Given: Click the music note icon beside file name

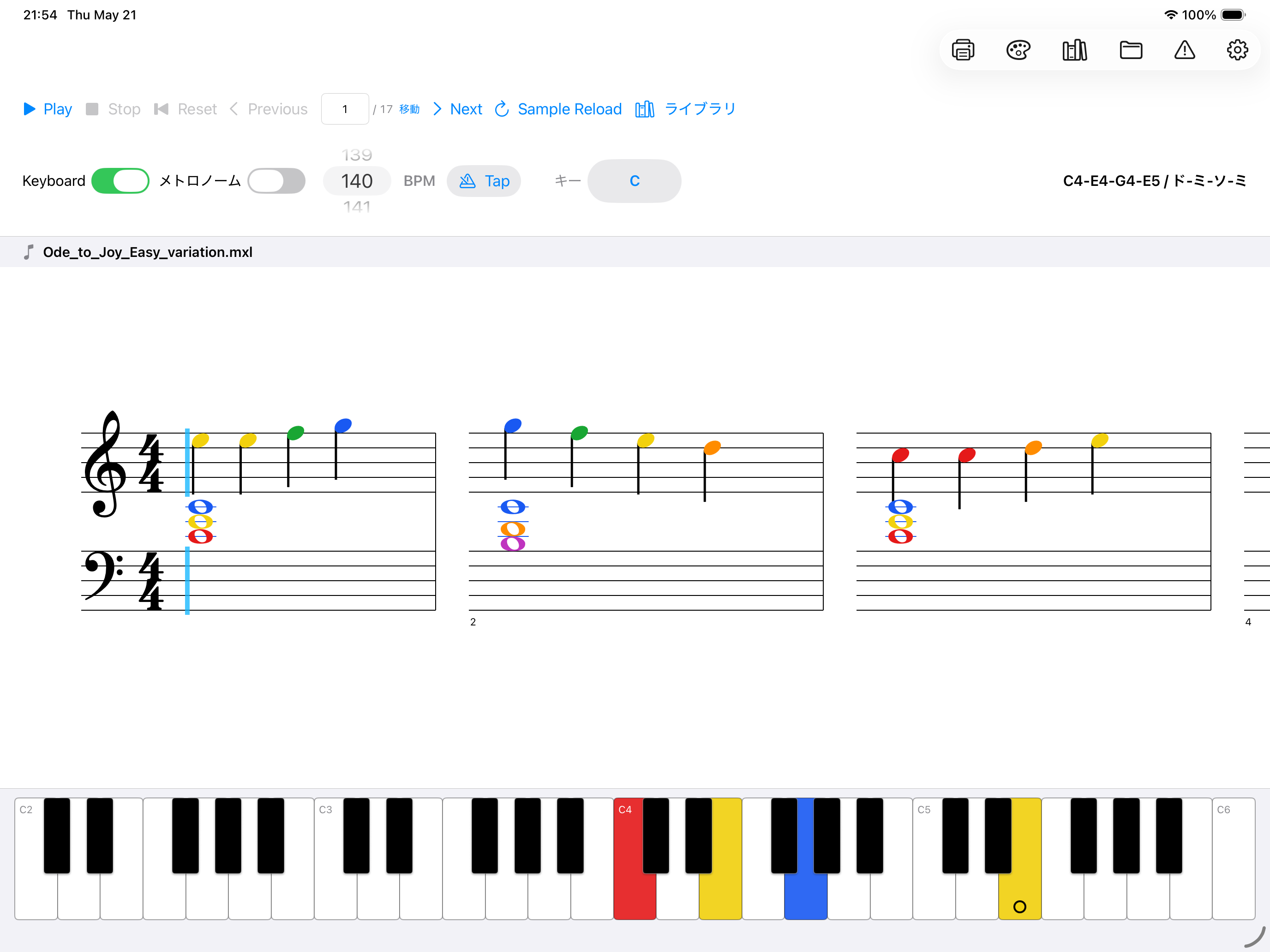Looking at the screenshot, I should click(29, 252).
